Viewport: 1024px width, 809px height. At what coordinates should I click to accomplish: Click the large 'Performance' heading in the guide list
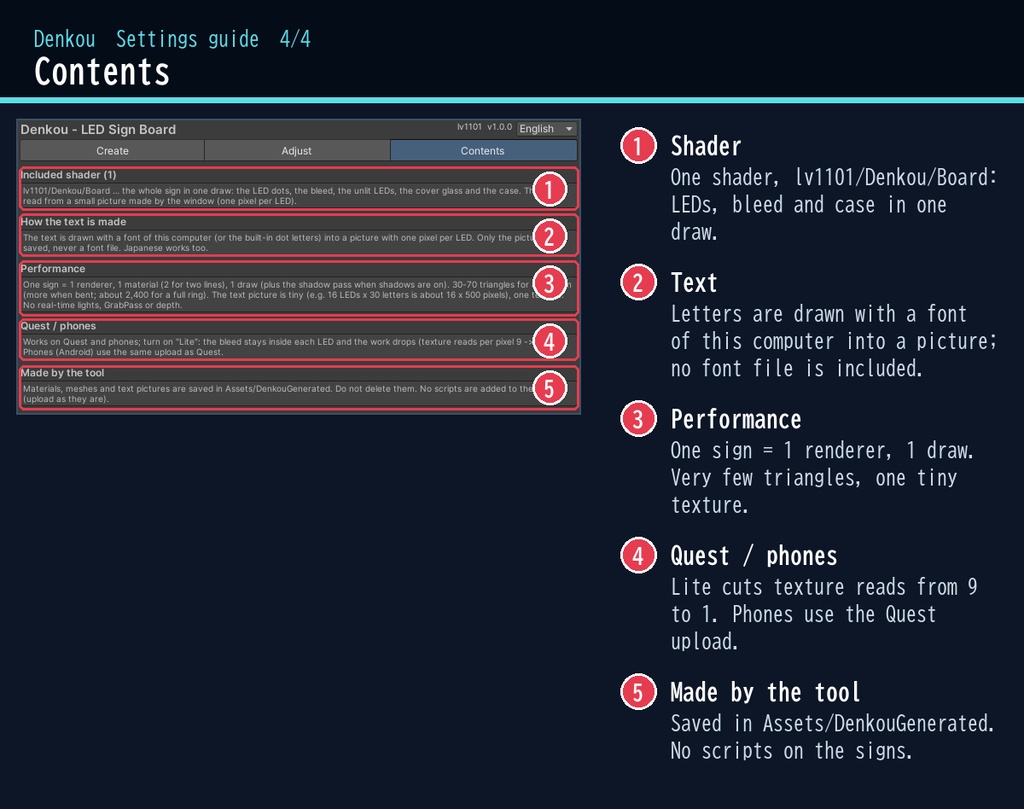pos(736,419)
